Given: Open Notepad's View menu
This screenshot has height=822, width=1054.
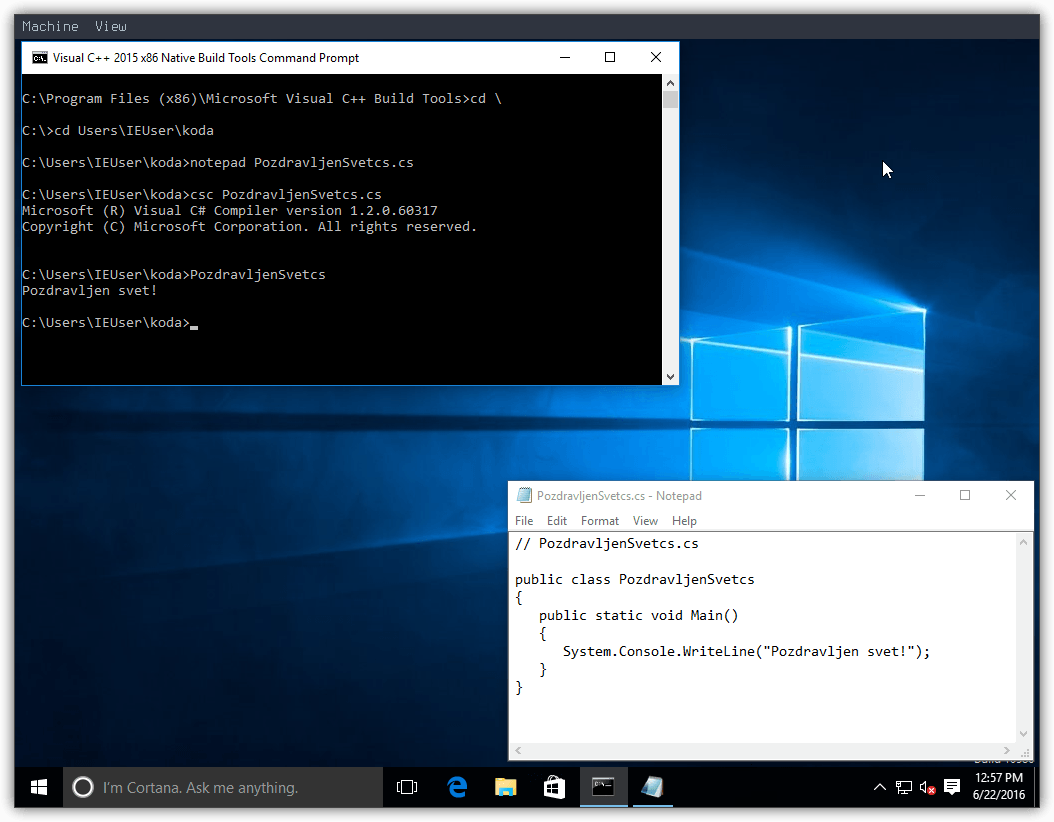Looking at the screenshot, I should pos(645,521).
